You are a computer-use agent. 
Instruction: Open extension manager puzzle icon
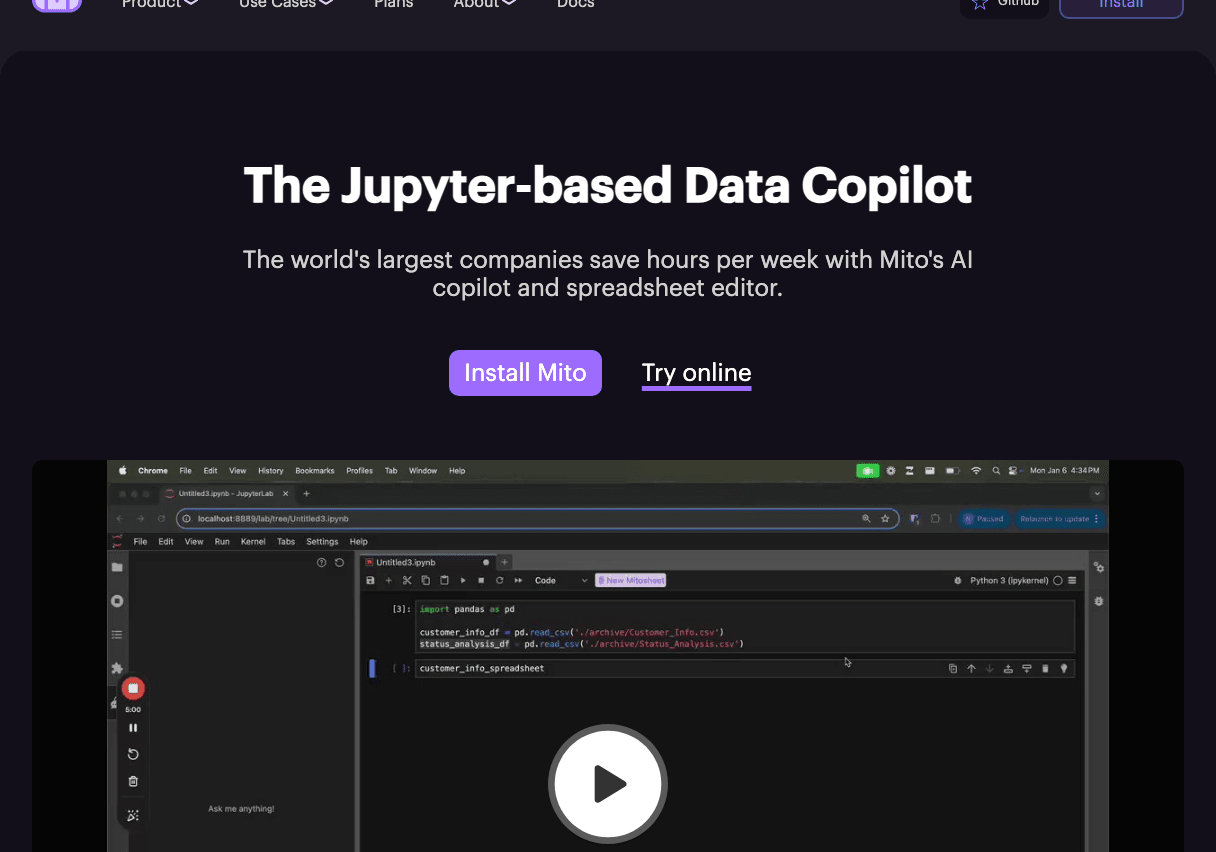tap(117, 668)
